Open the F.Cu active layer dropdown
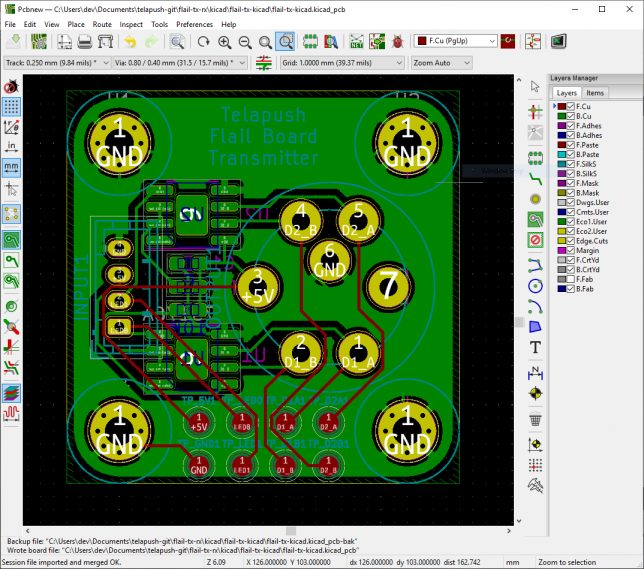Viewport: 644px width, 569px height. pyautogui.click(x=455, y=41)
